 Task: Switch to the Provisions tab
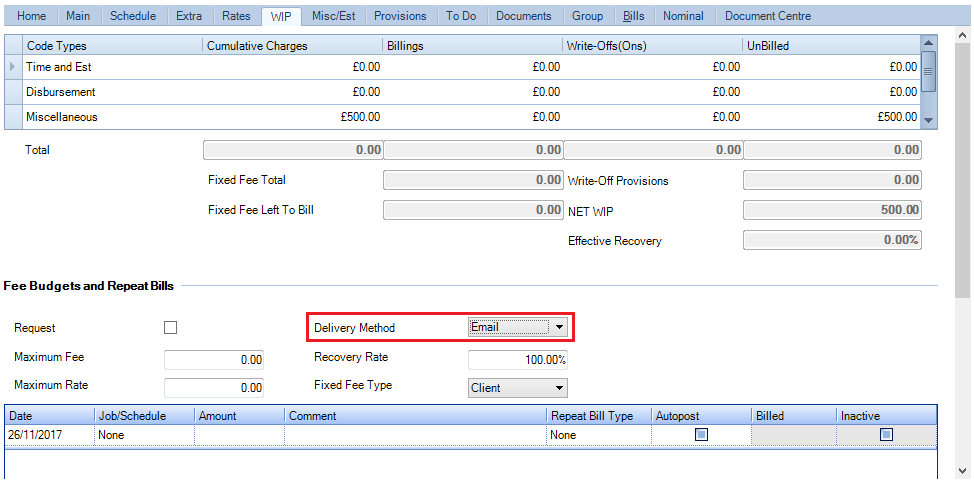tap(400, 16)
